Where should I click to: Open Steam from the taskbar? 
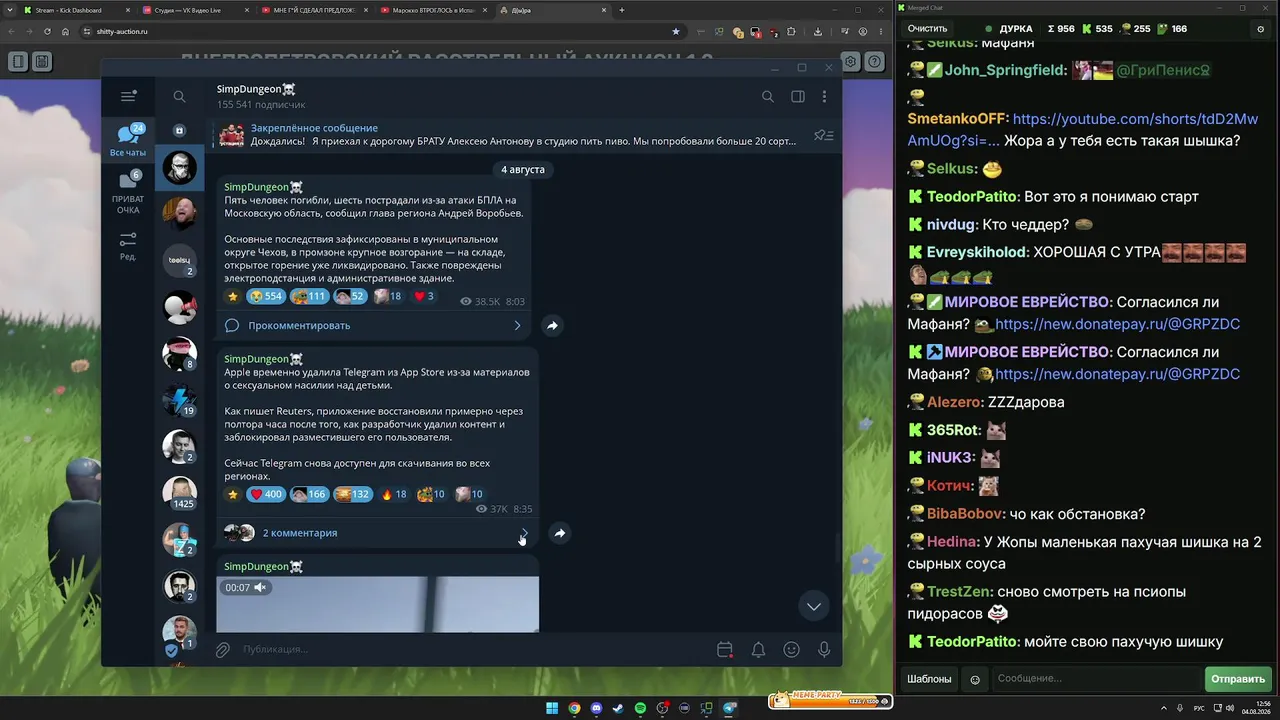point(618,708)
